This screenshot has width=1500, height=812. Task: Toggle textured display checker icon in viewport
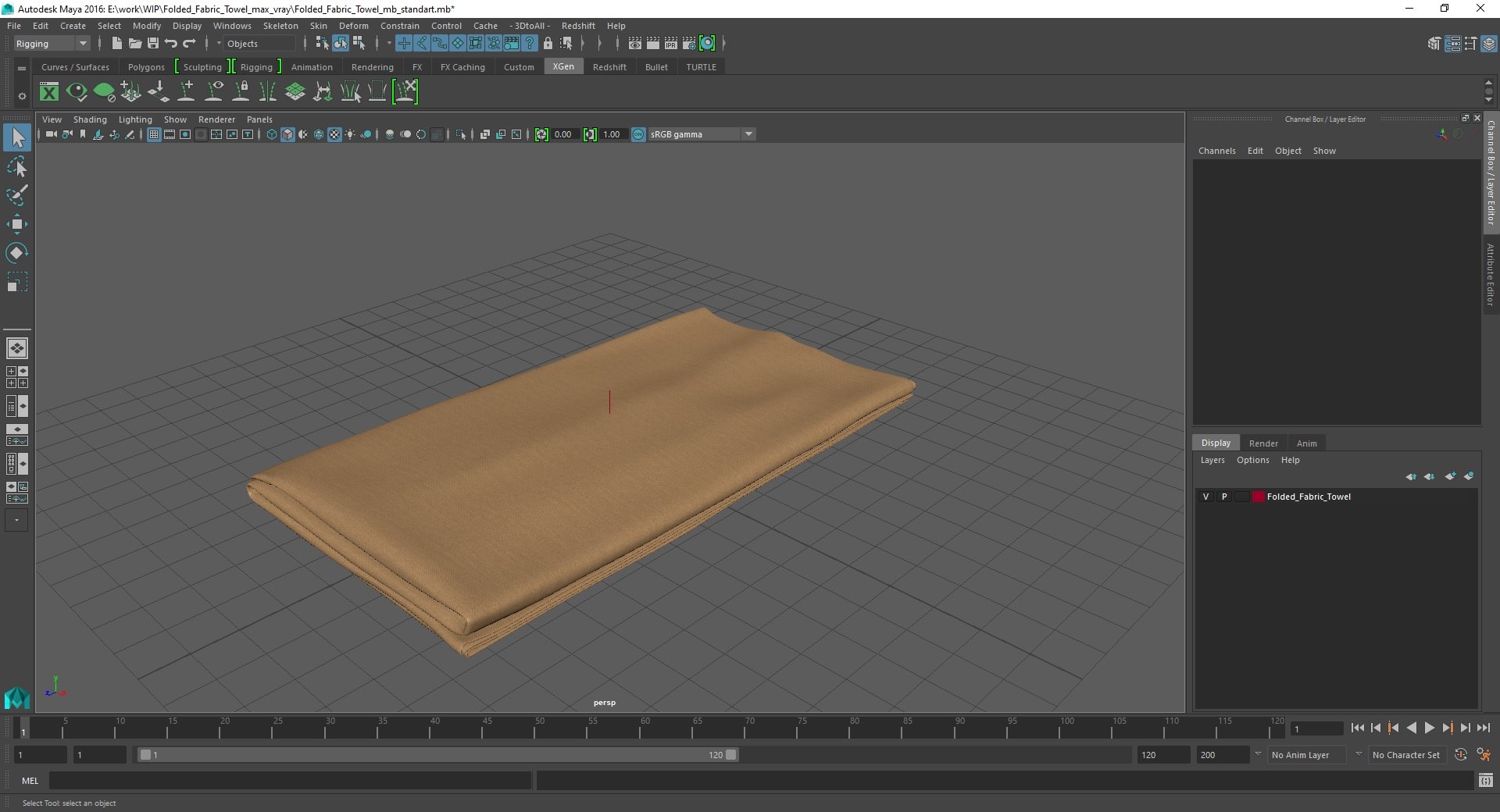(x=334, y=134)
